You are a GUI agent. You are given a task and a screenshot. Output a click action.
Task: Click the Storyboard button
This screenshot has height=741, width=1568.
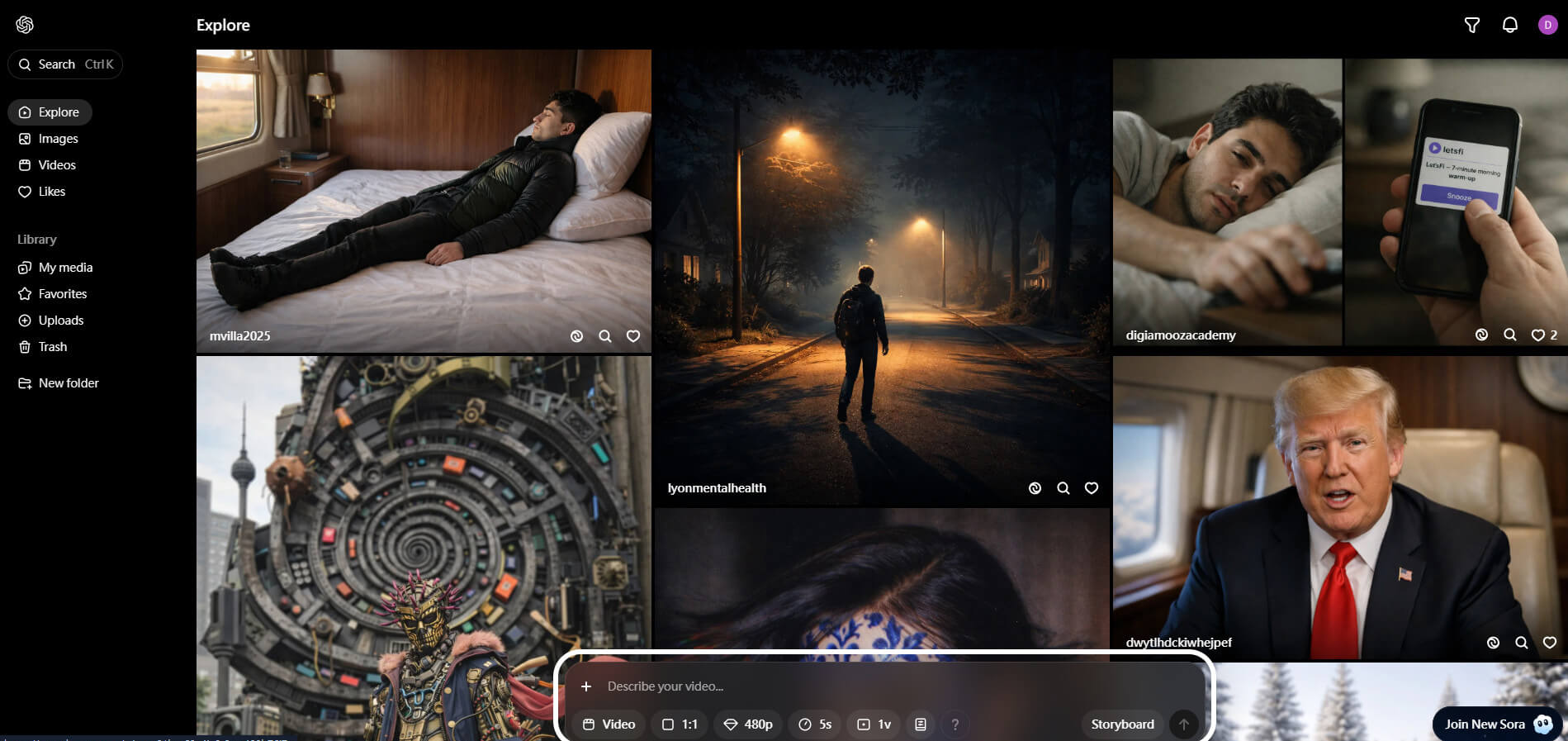[x=1122, y=724]
